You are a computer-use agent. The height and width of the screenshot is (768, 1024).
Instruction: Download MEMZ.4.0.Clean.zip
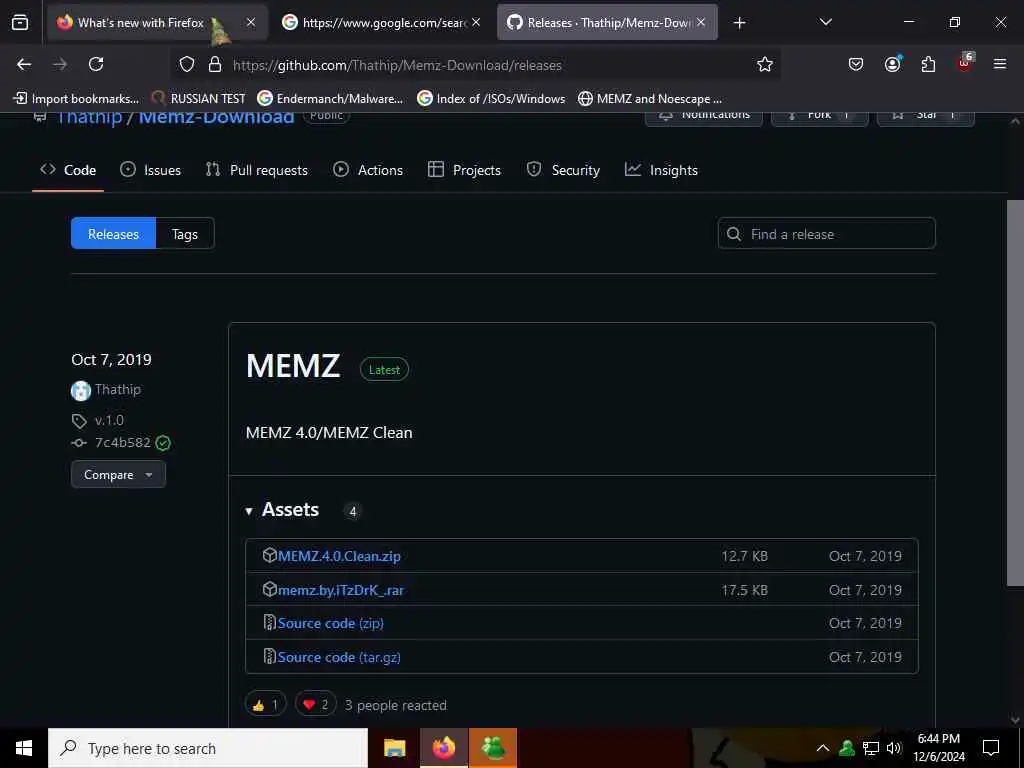(339, 556)
